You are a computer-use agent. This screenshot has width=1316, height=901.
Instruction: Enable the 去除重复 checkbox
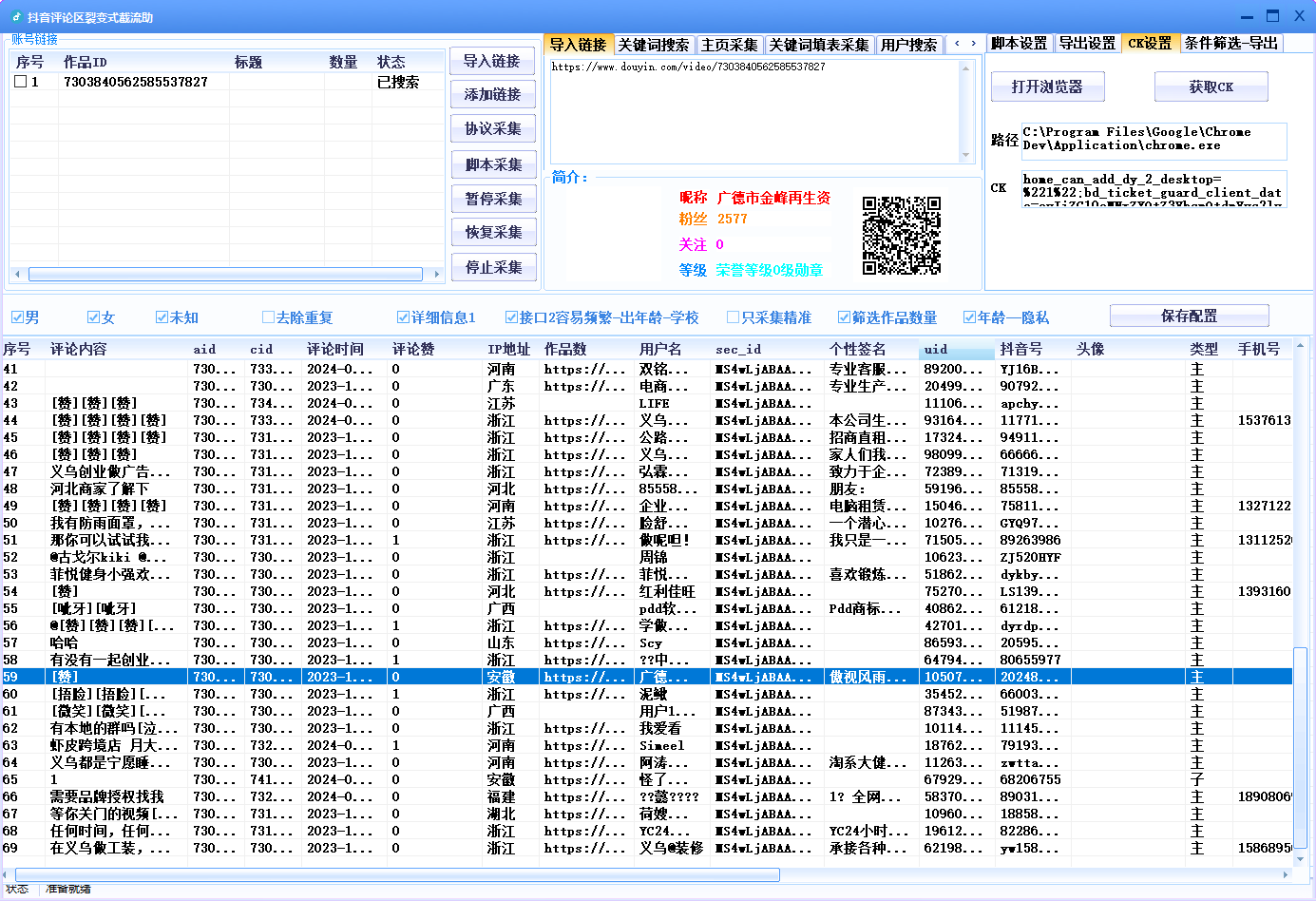[268, 317]
